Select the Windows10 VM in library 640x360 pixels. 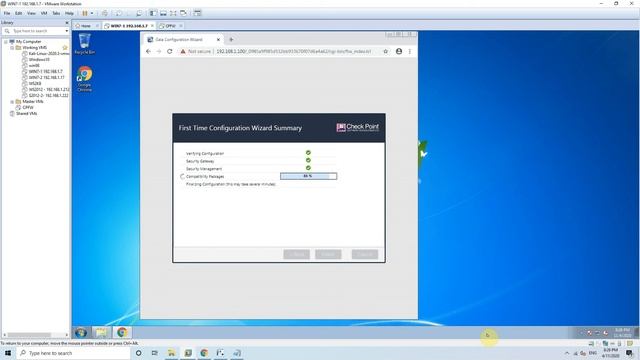coord(36,60)
